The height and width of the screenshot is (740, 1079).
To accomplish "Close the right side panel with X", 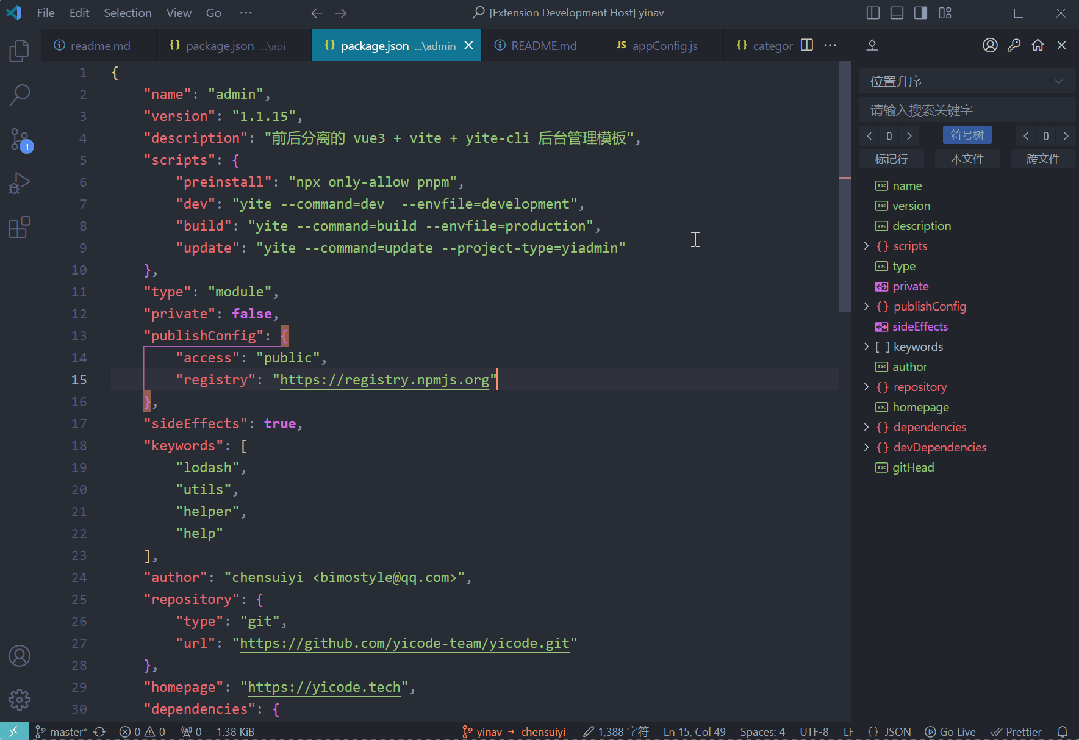I will point(1062,45).
